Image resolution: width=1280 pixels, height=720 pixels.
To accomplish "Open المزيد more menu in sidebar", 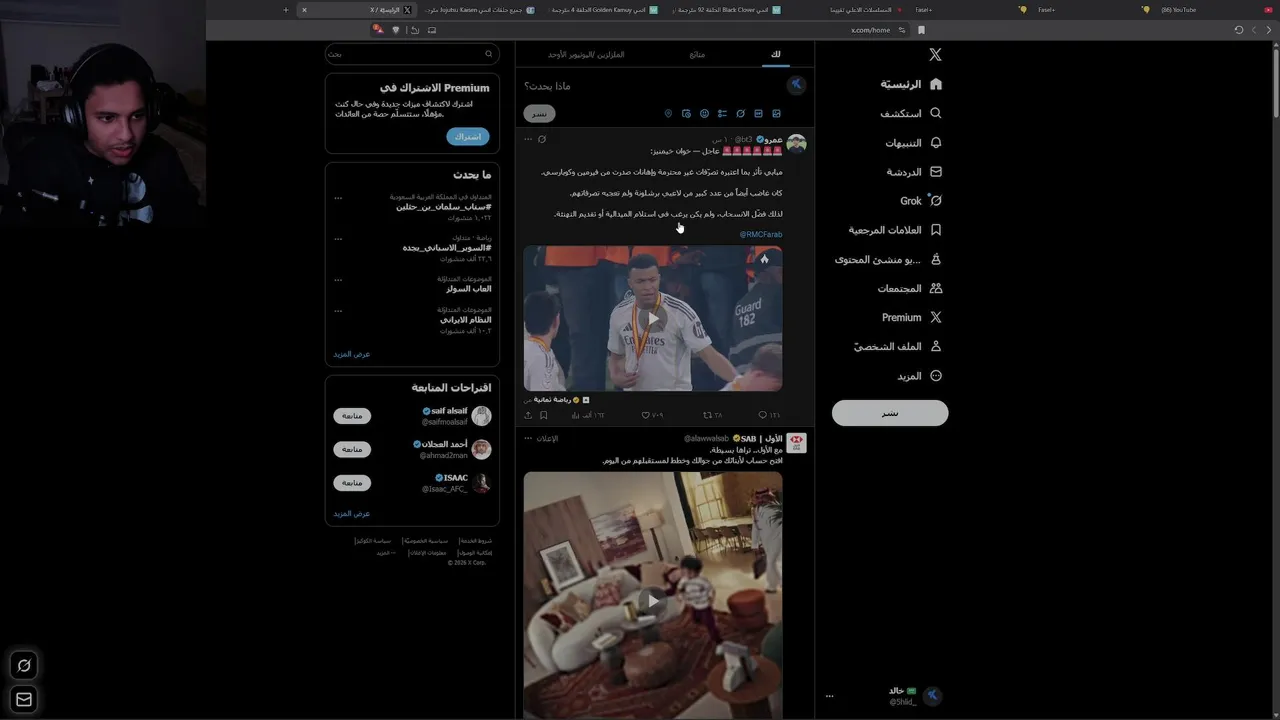I will tap(919, 376).
